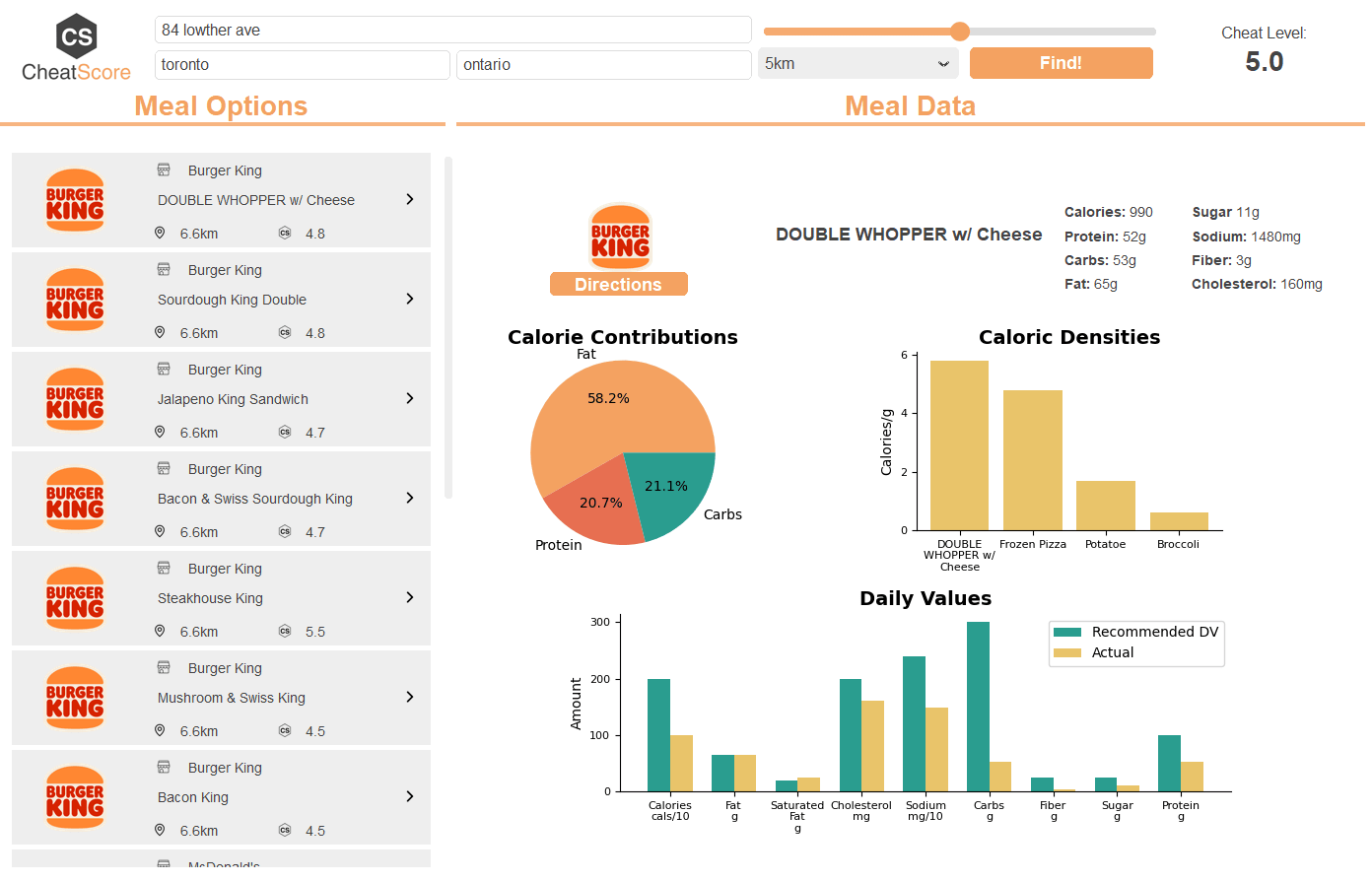Open the 5km distance dropdown

point(857,63)
